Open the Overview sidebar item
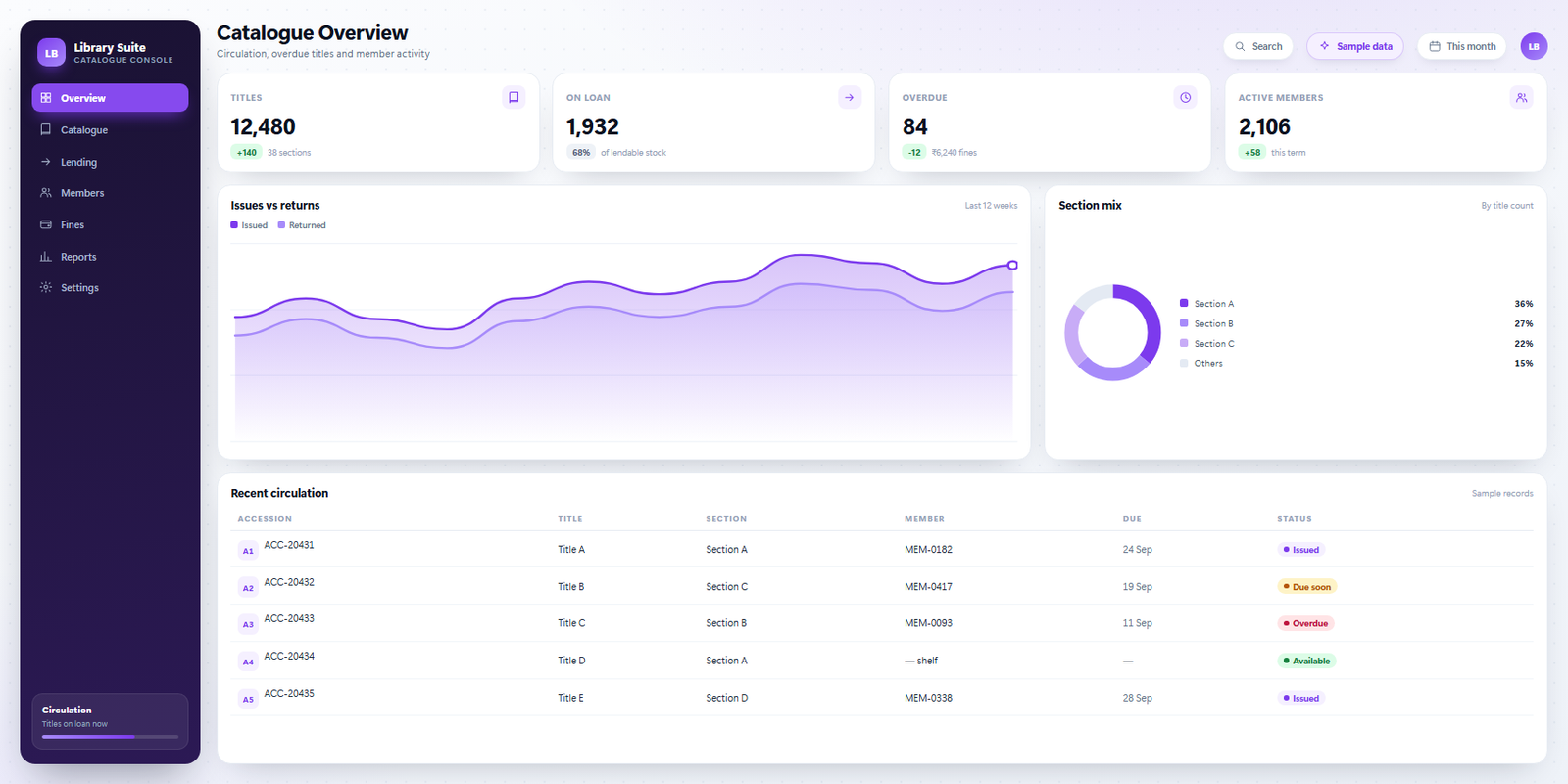 click(x=110, y=98)
